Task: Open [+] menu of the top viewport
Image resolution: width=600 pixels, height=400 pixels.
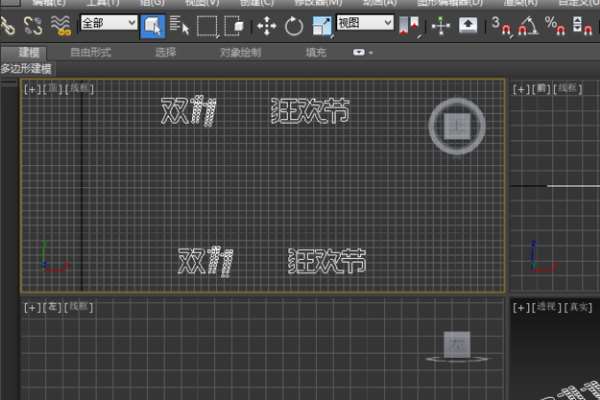Action: pyautogui.click(x=32, y=90)
